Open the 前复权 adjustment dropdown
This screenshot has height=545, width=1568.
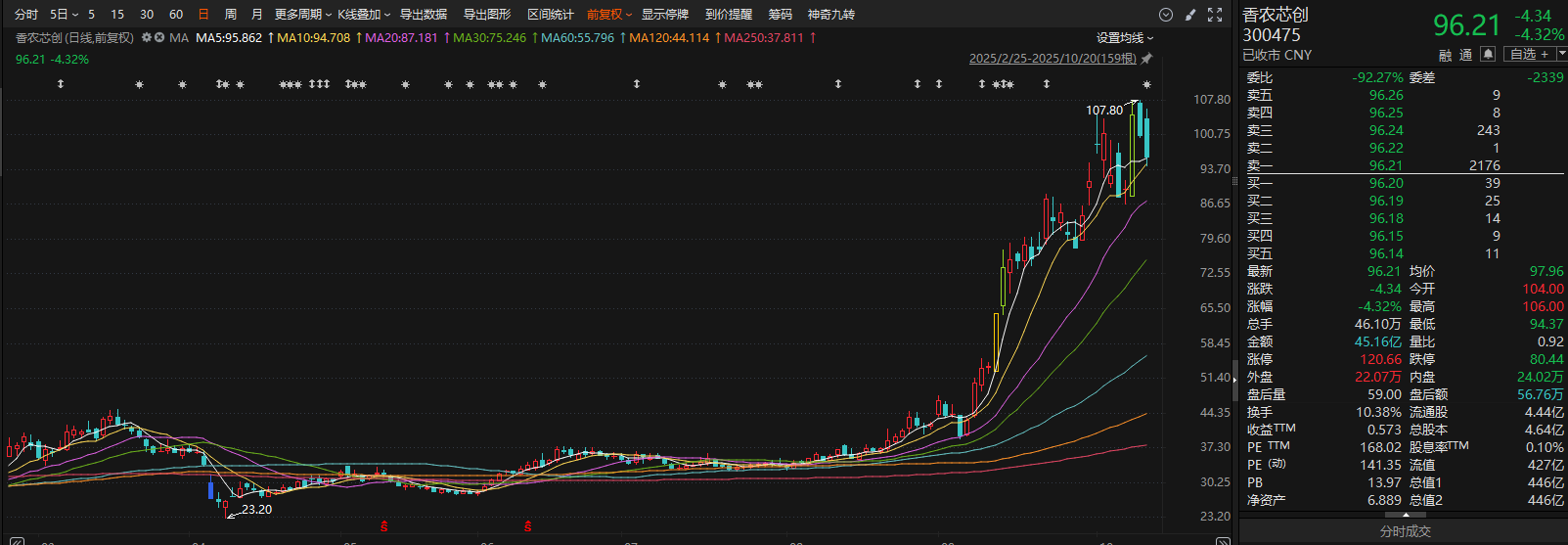(x=608, y=15)
